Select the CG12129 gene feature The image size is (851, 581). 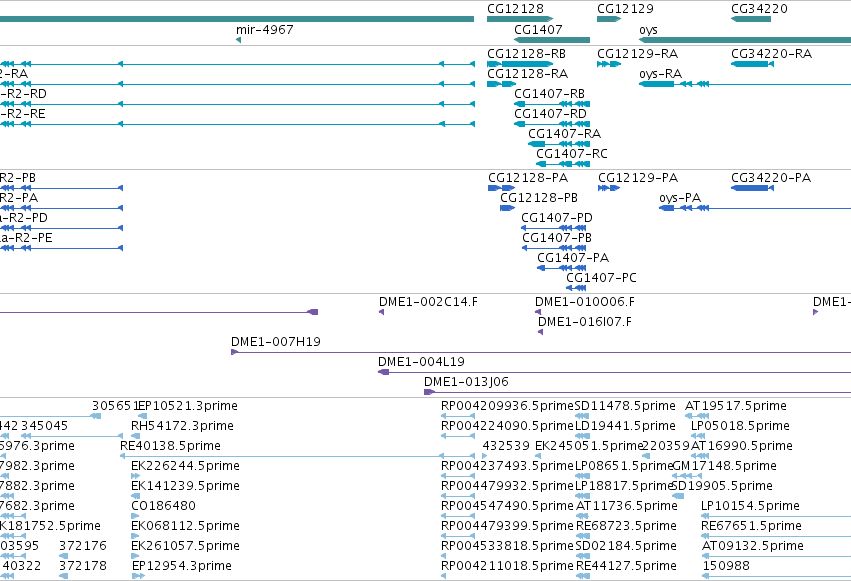[608, 19]
